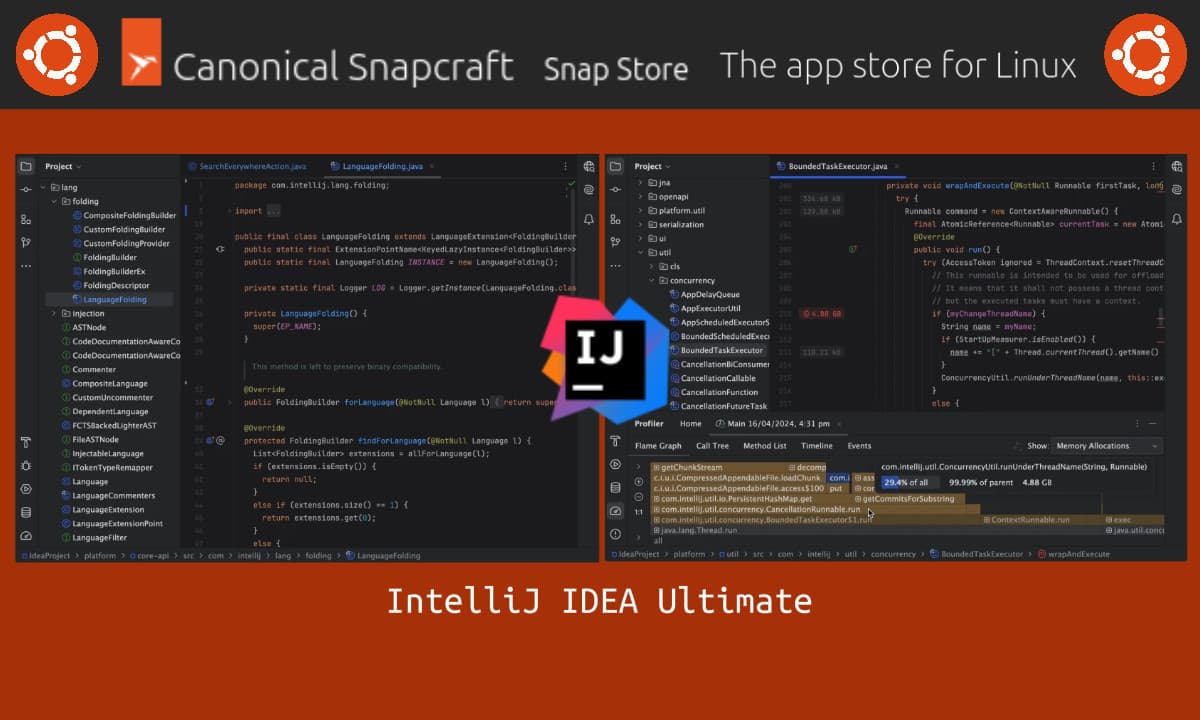1200x720 pixels.
Task: Select CancellationCallable in project tree
Action: pyautogui.click(x=711, y=379)
